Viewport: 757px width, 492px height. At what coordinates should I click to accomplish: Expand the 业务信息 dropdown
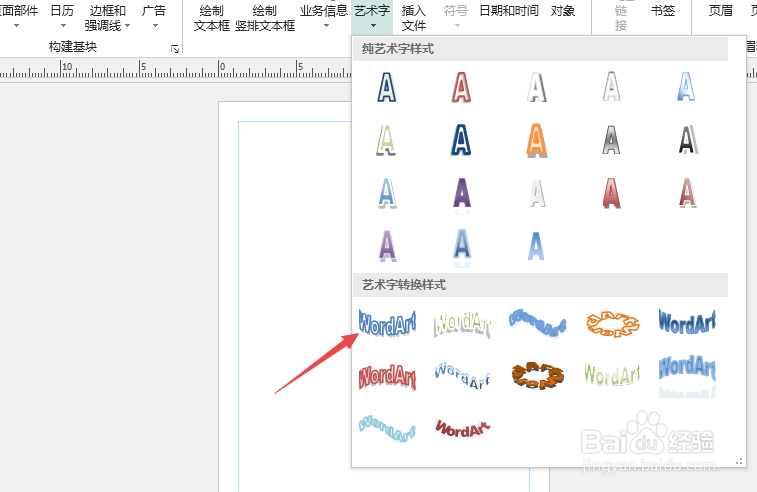point(324,16)
